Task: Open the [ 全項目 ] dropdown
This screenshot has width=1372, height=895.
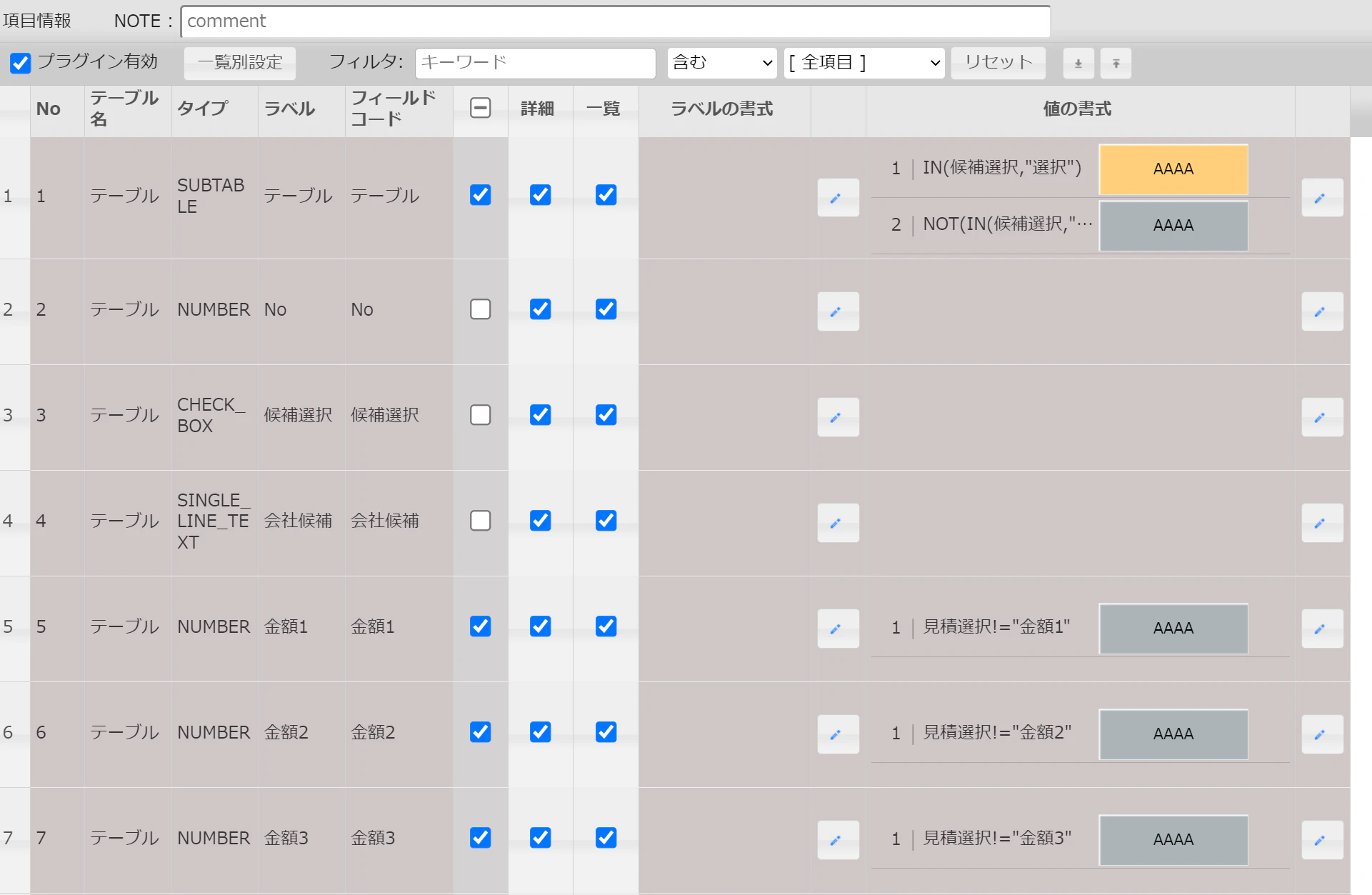Action: click(x=864, y=63)
